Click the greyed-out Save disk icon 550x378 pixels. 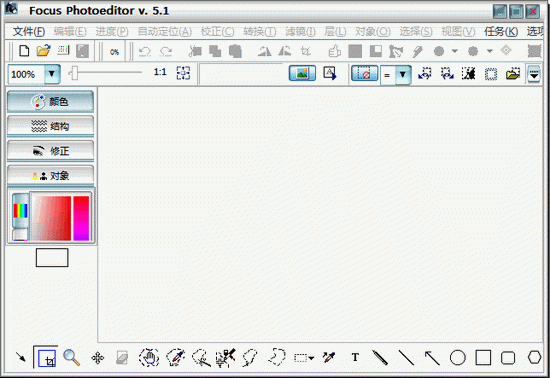[82, 51]
